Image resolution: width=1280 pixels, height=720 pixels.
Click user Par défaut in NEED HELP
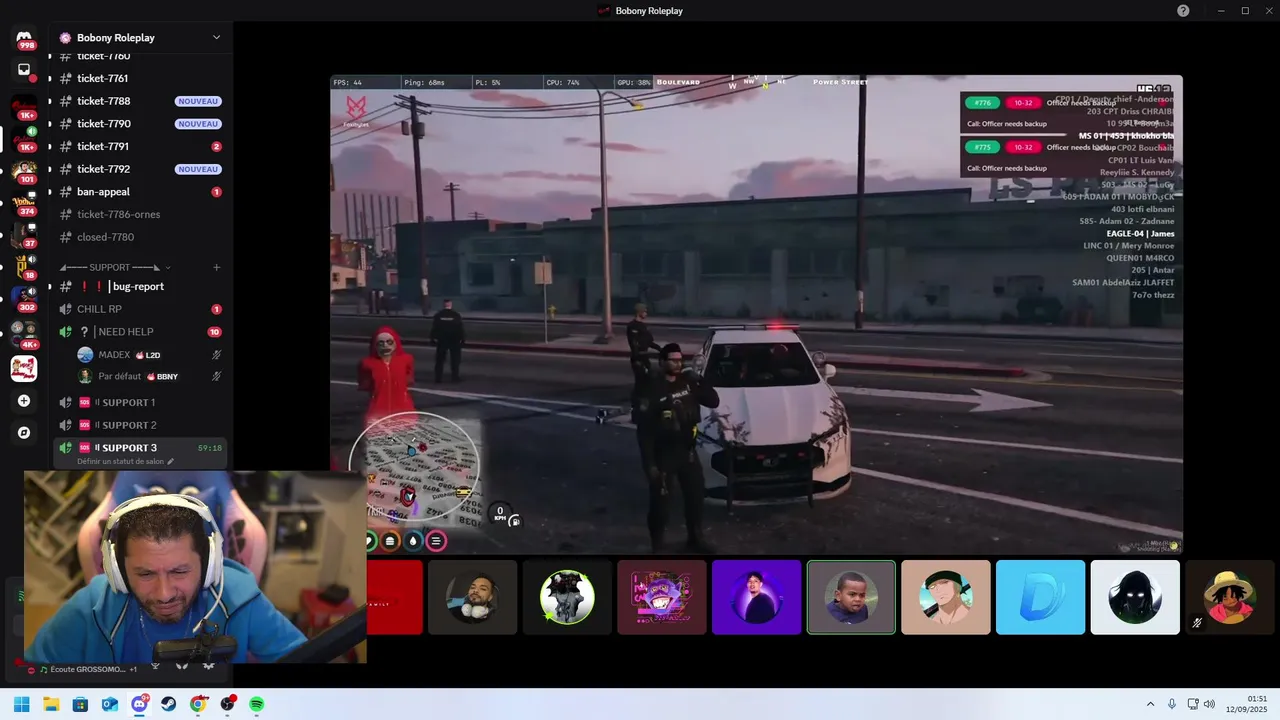[150, 377]
